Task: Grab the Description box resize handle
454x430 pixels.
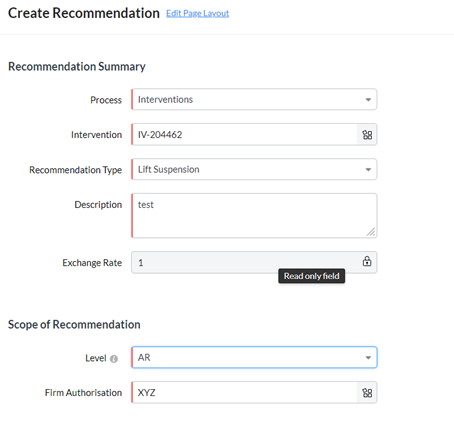Action: (371, 232)
